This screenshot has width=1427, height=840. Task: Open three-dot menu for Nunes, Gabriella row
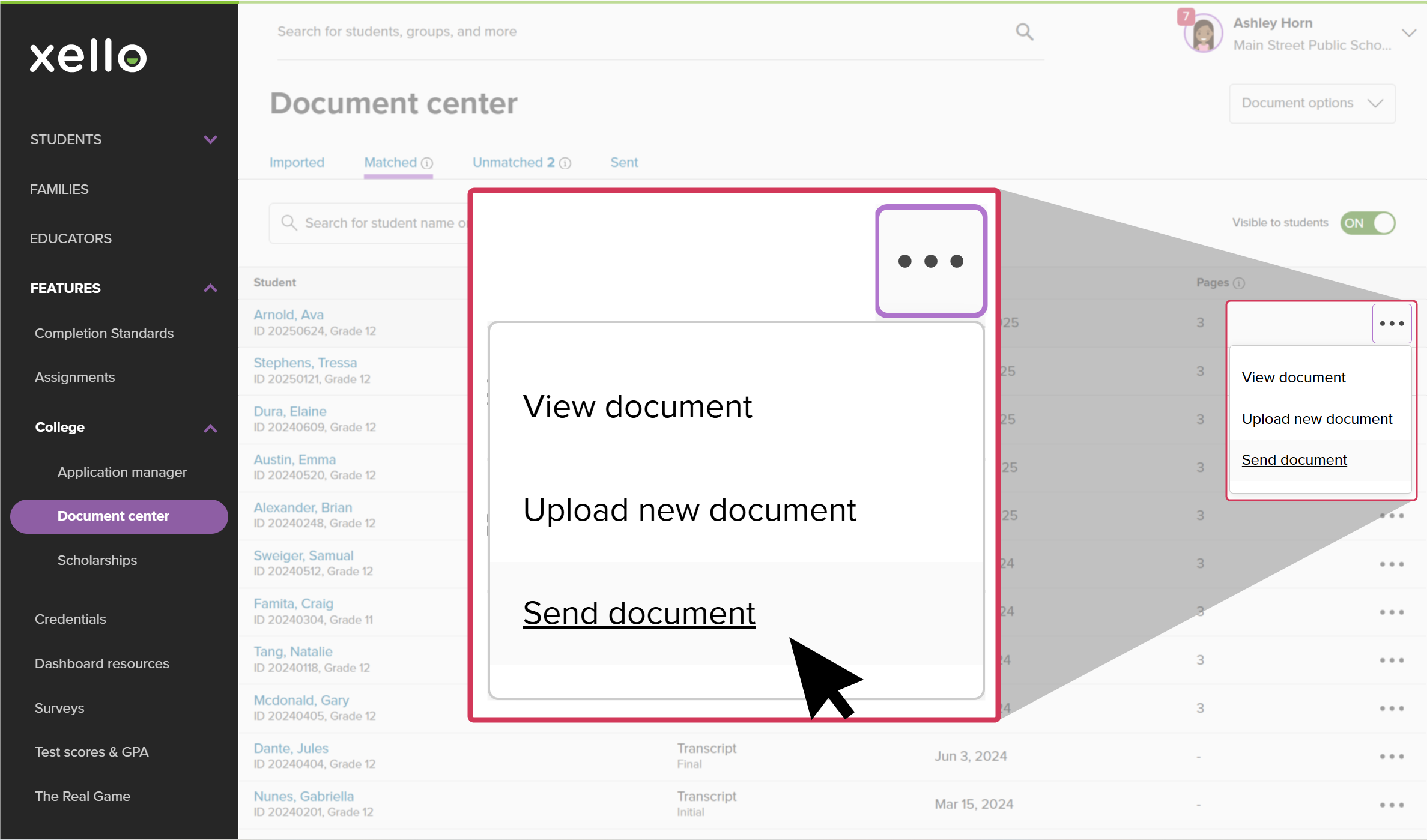point(1391,805)
